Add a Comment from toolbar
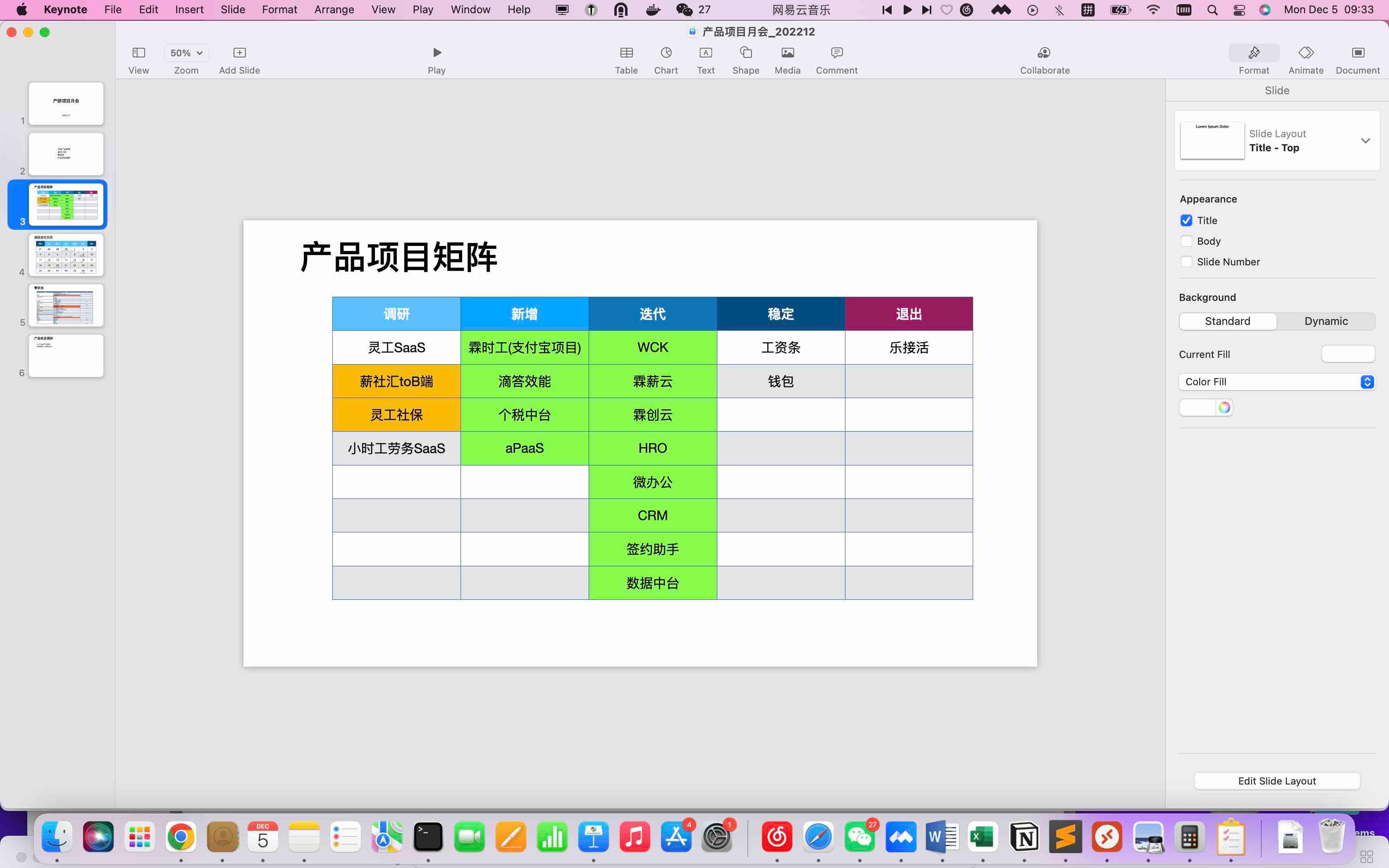 click(836, 53)
